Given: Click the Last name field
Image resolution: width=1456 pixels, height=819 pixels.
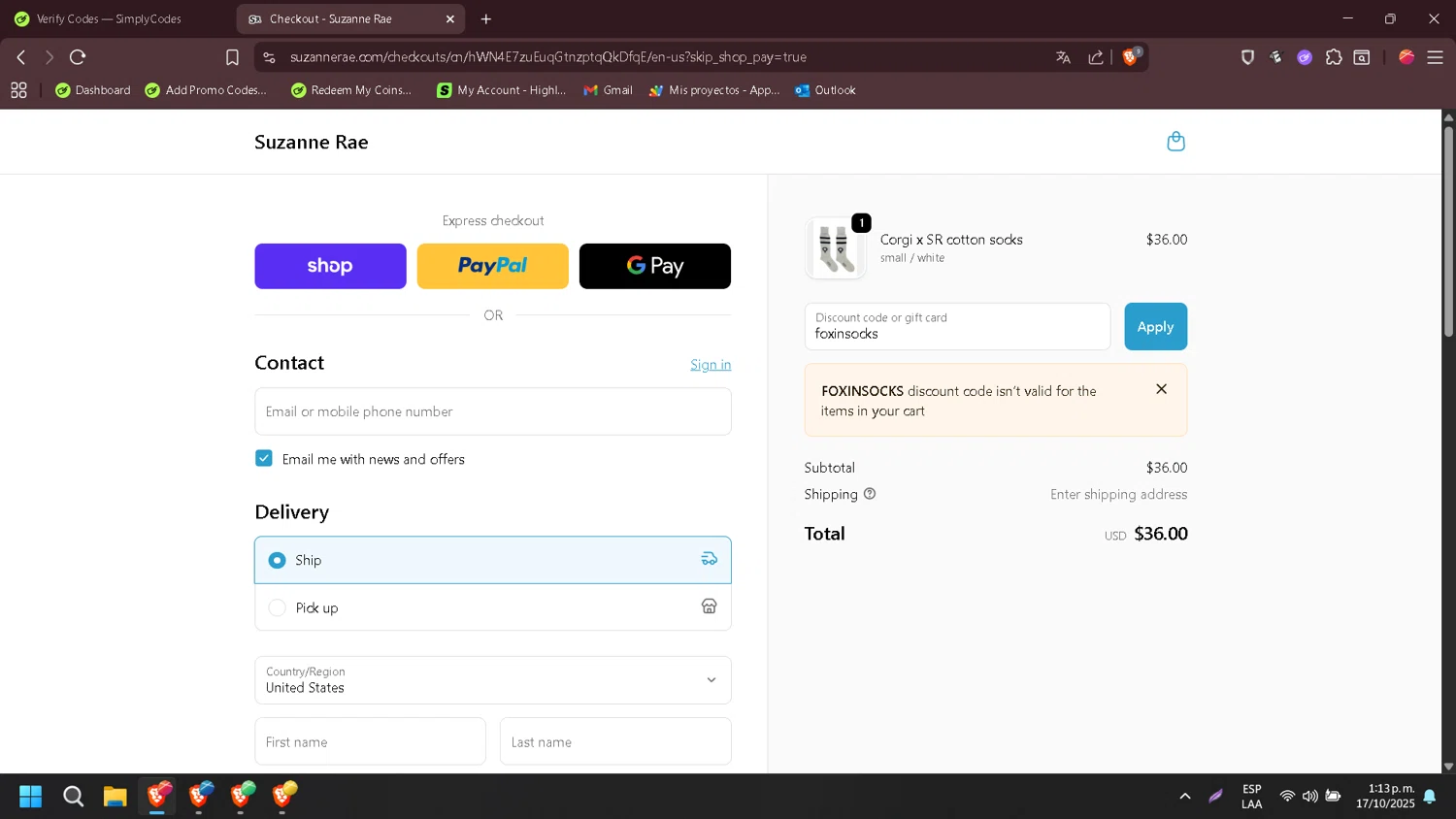Looking at the screenshot, I should click(615, 741).
